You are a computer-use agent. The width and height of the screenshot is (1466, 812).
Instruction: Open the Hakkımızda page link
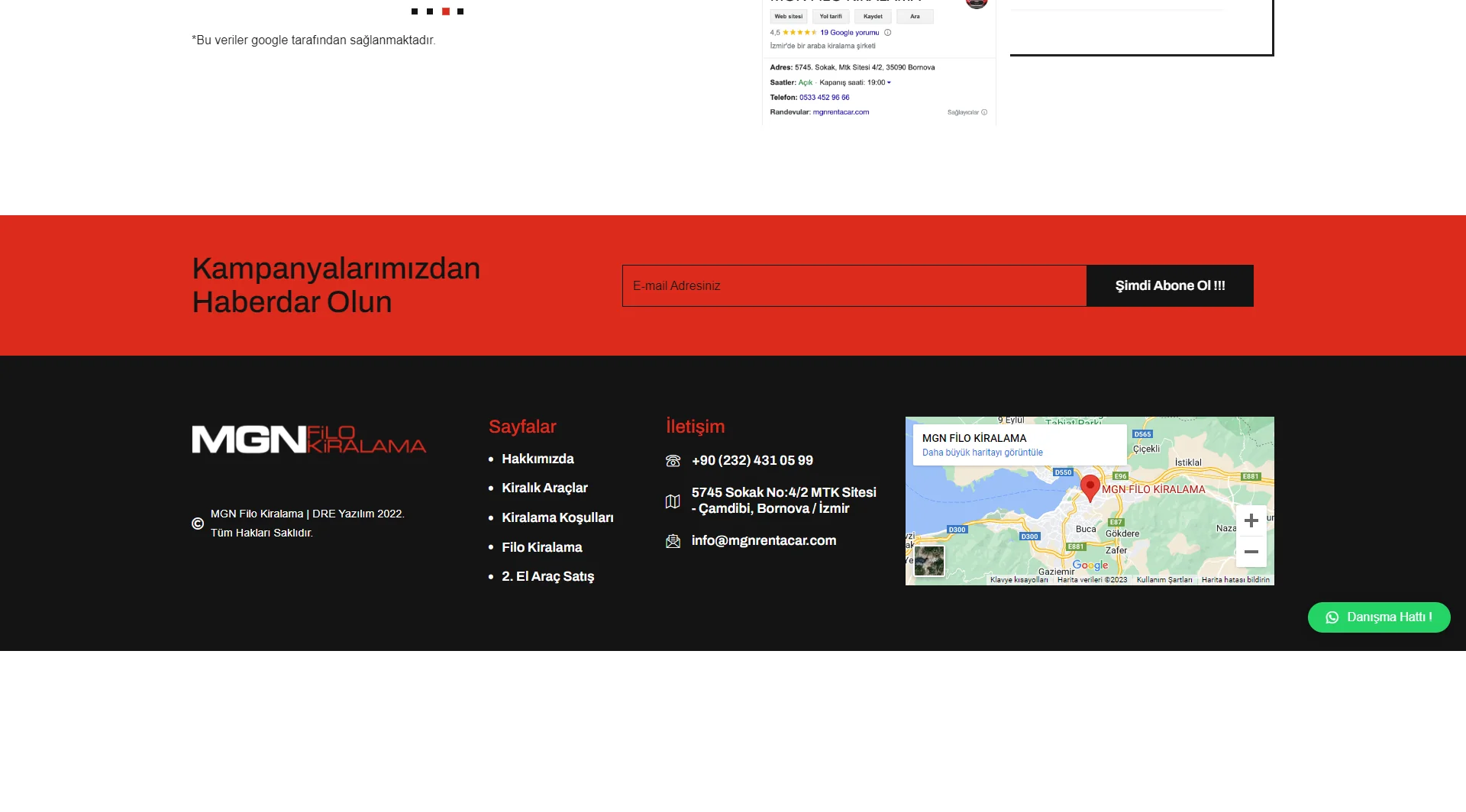coord(538,459)
